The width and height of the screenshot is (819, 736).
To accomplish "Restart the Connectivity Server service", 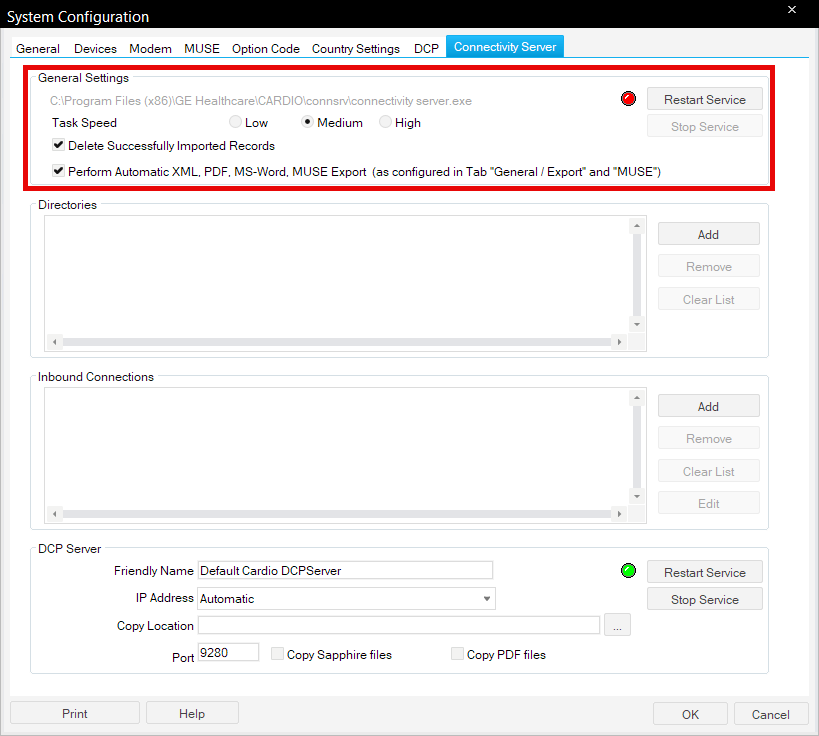I will pos(704,99).
